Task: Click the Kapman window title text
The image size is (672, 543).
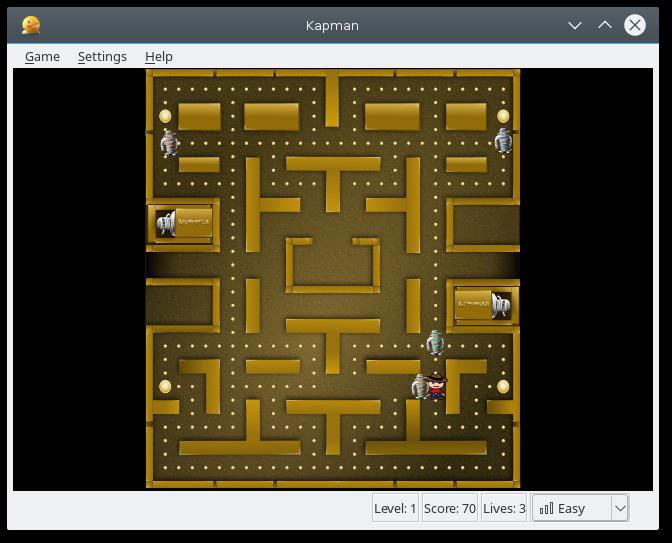Action: pos(332,26)
